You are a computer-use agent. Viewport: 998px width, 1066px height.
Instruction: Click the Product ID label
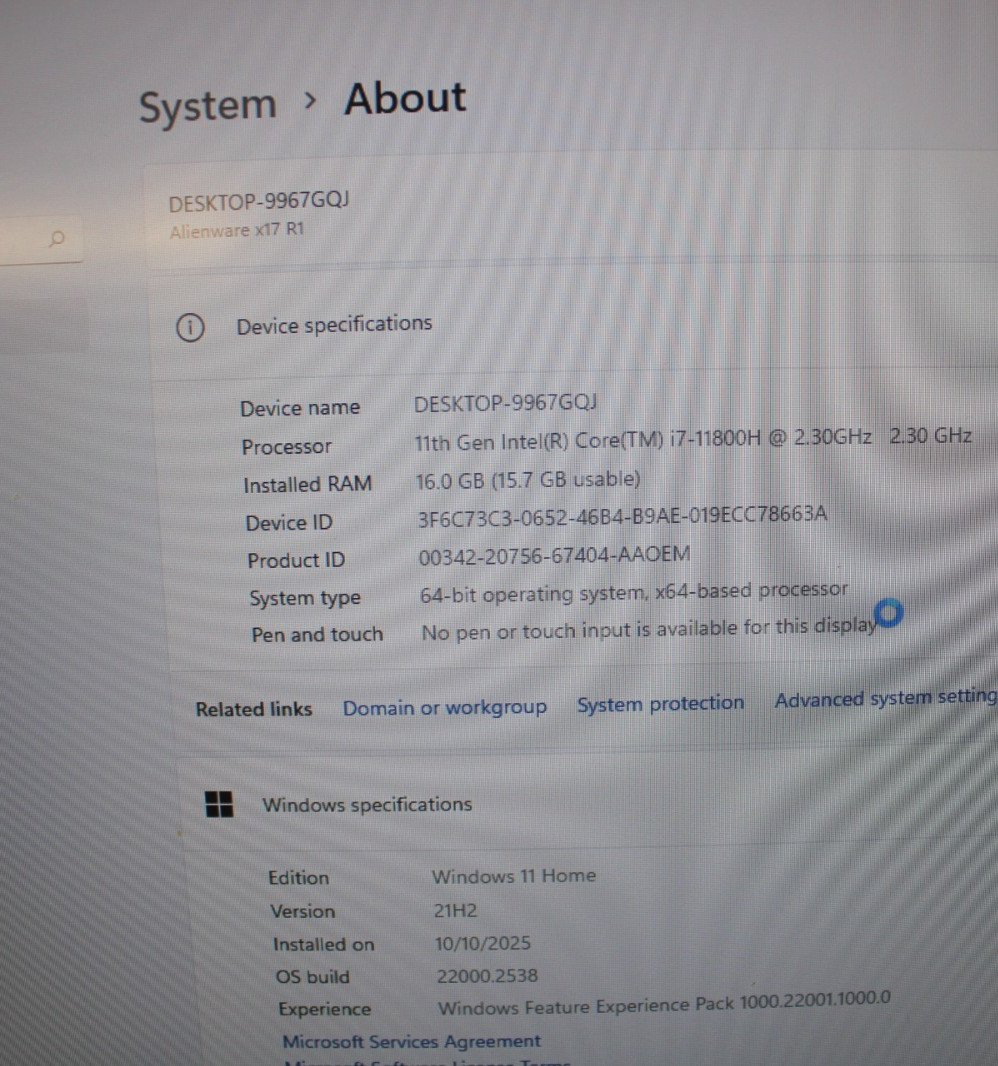pos(296,560)
